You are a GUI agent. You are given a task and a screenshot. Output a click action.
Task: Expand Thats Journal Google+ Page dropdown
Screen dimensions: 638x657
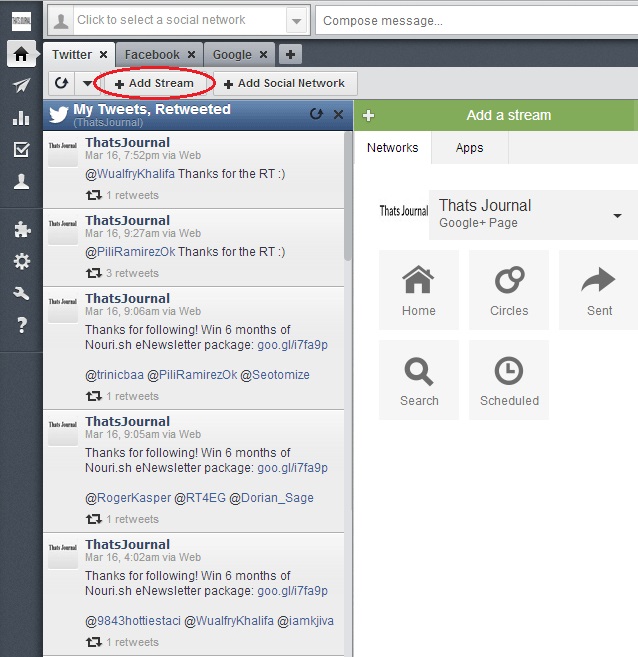(x=617, y=216)
